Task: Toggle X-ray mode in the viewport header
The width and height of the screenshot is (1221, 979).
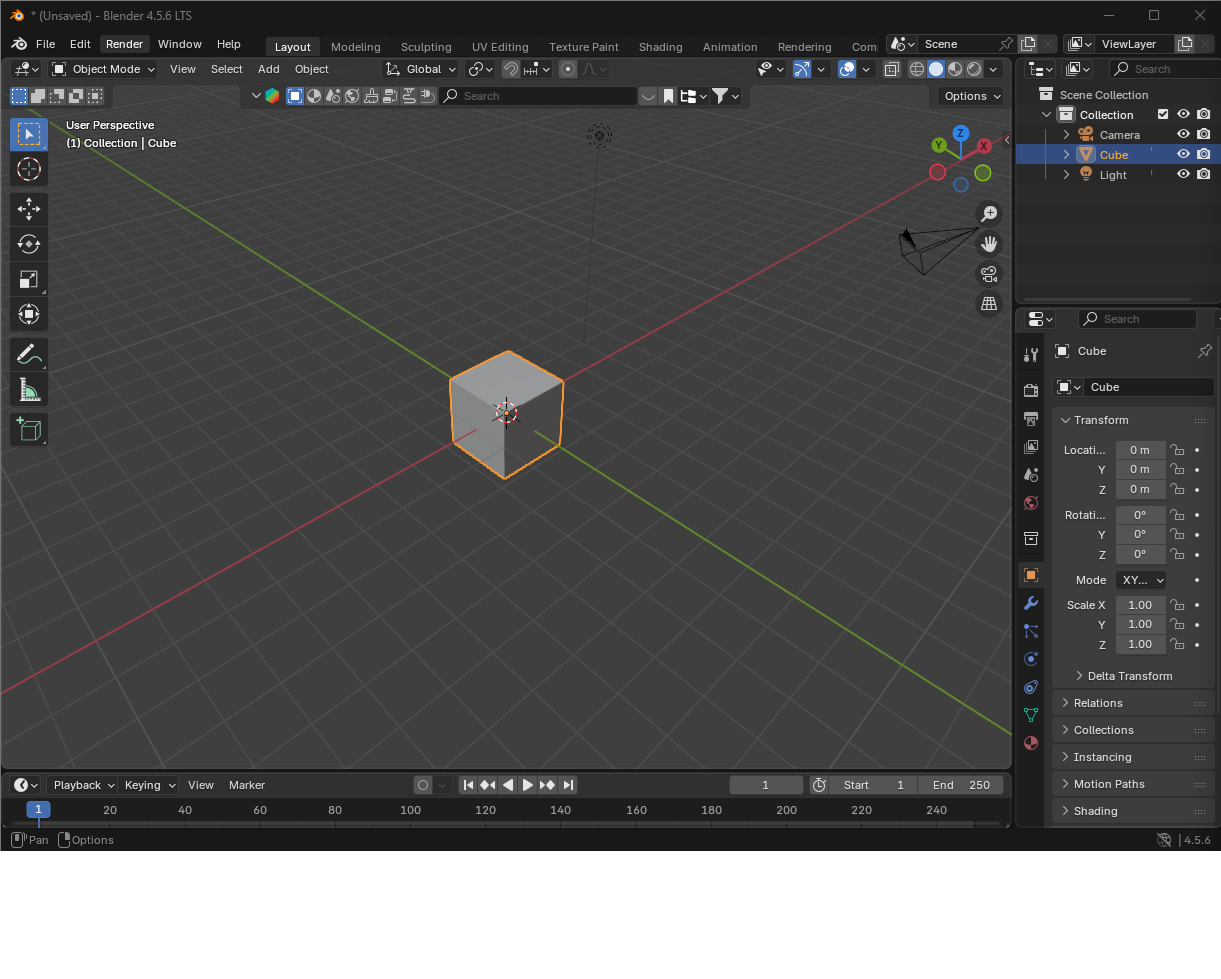Action: (892, 69)
